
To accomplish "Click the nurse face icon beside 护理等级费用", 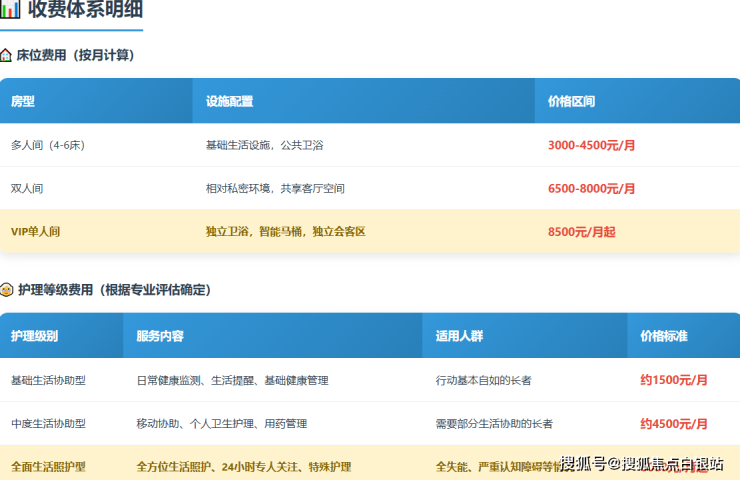I will coord(6,289).
